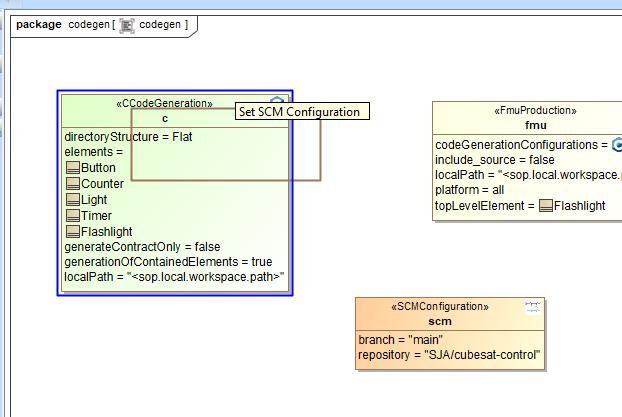Click the 'elements =' property line
This screenshot has width=622, height=417.
pos(94,152)
